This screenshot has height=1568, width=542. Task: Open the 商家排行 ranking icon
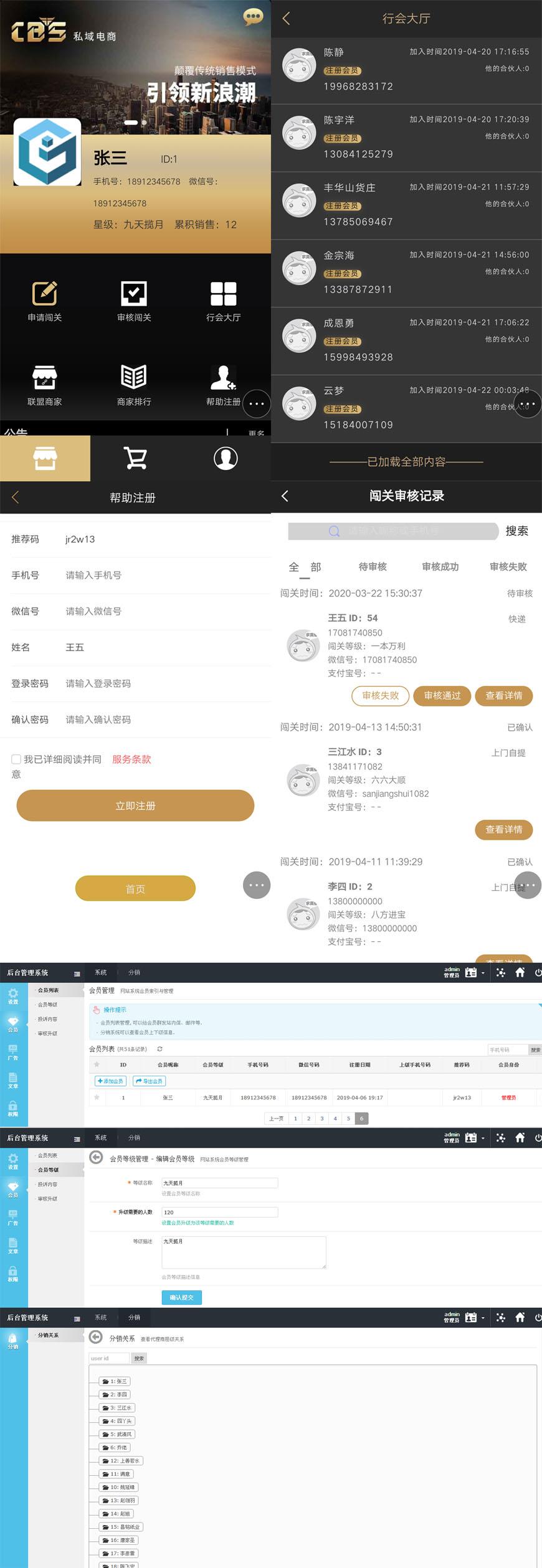[134, 378]
